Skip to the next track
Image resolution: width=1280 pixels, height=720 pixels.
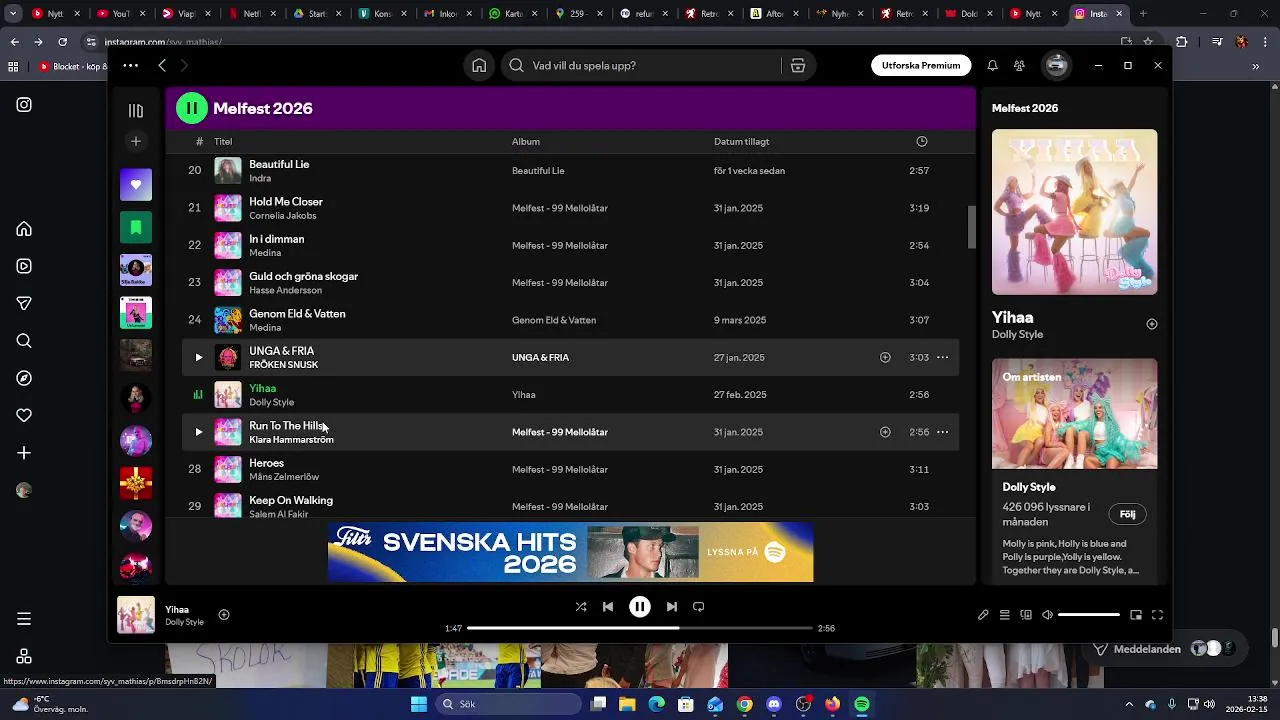point(672,606)
